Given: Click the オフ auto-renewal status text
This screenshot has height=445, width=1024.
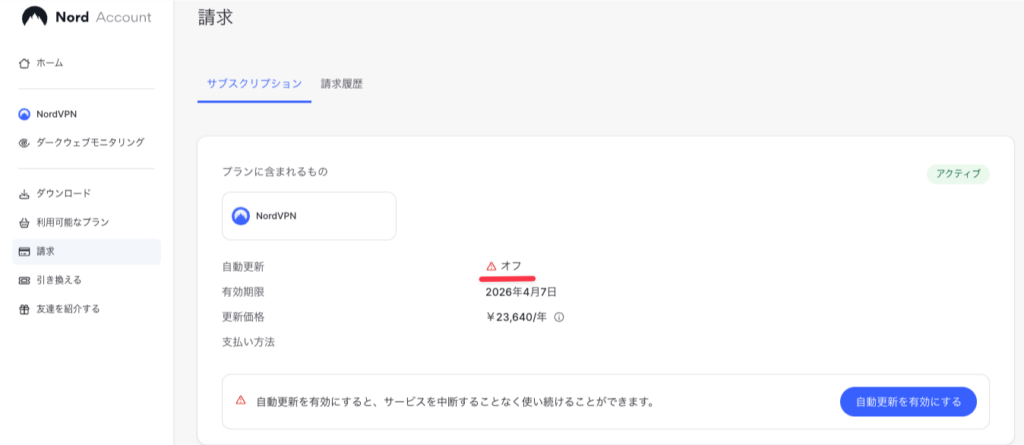Looking at the screenshot, I should 511,266.
